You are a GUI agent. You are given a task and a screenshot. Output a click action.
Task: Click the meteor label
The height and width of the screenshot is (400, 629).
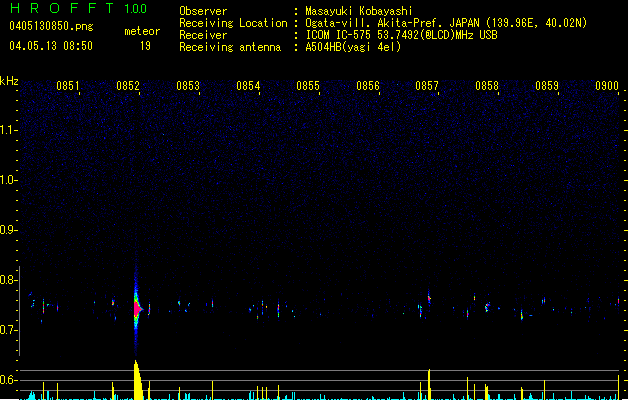[x=142, y=31]
